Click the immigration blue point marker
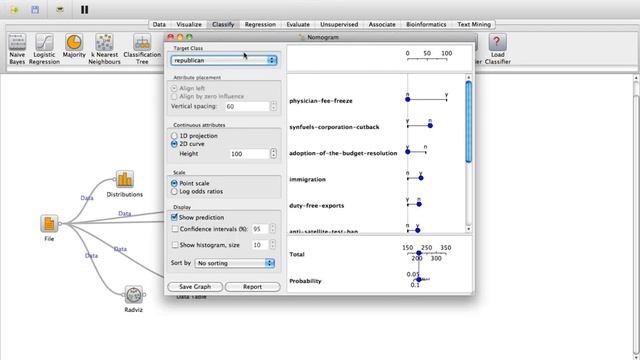This screenshot has height=360, width=640. coord(421,178)
